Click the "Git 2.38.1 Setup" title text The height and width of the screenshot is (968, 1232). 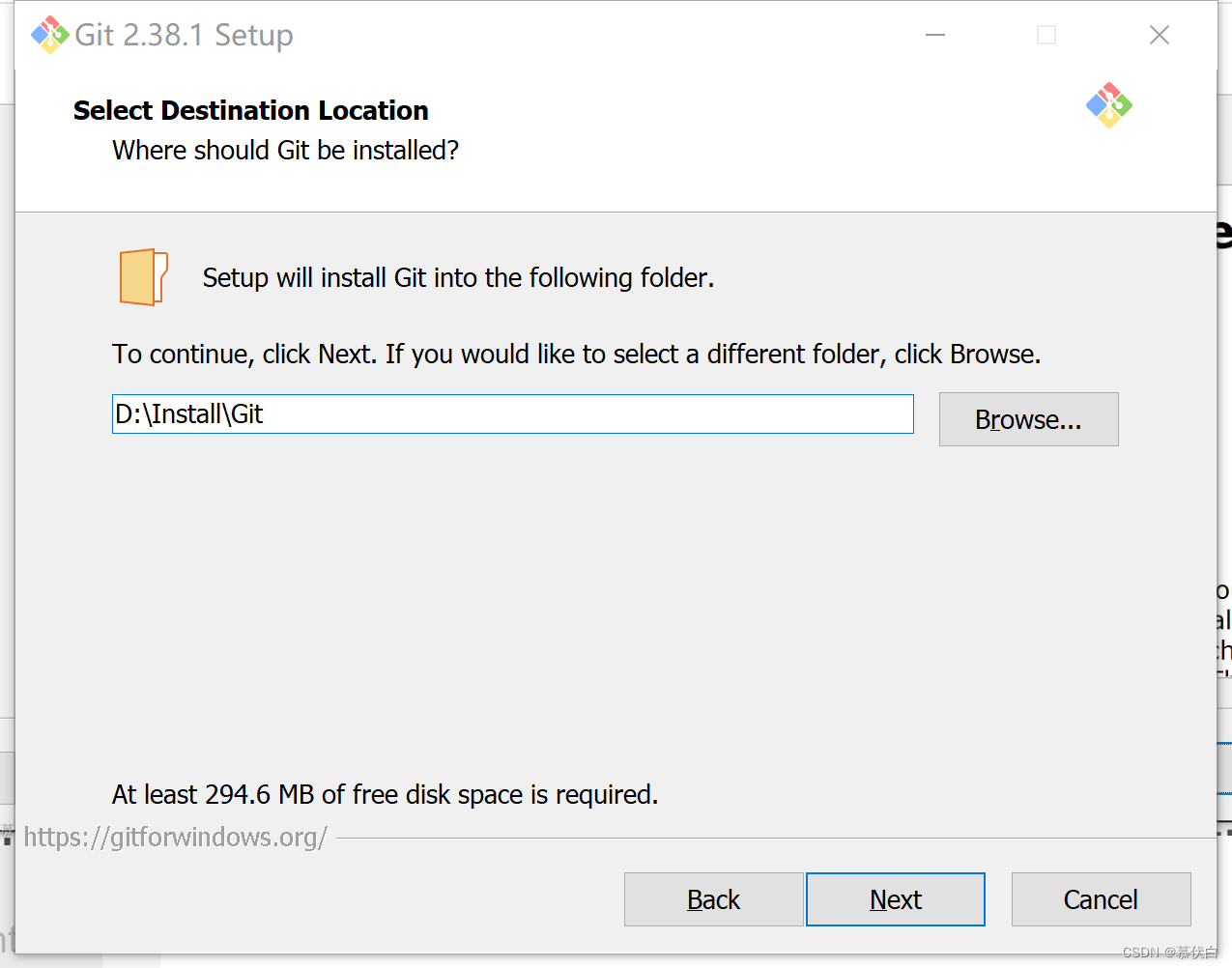[x=184, y=35]
